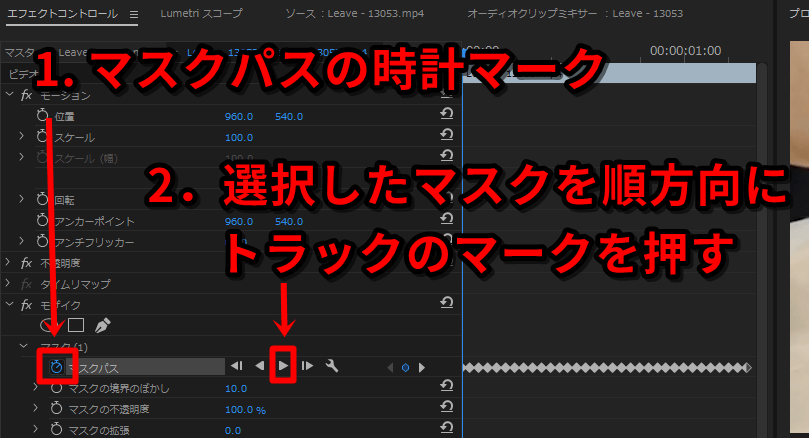The width and height of the screenshot is (809, 438).
Task: Reset the スケール（幅） parameter
Action: pos(447,155)
